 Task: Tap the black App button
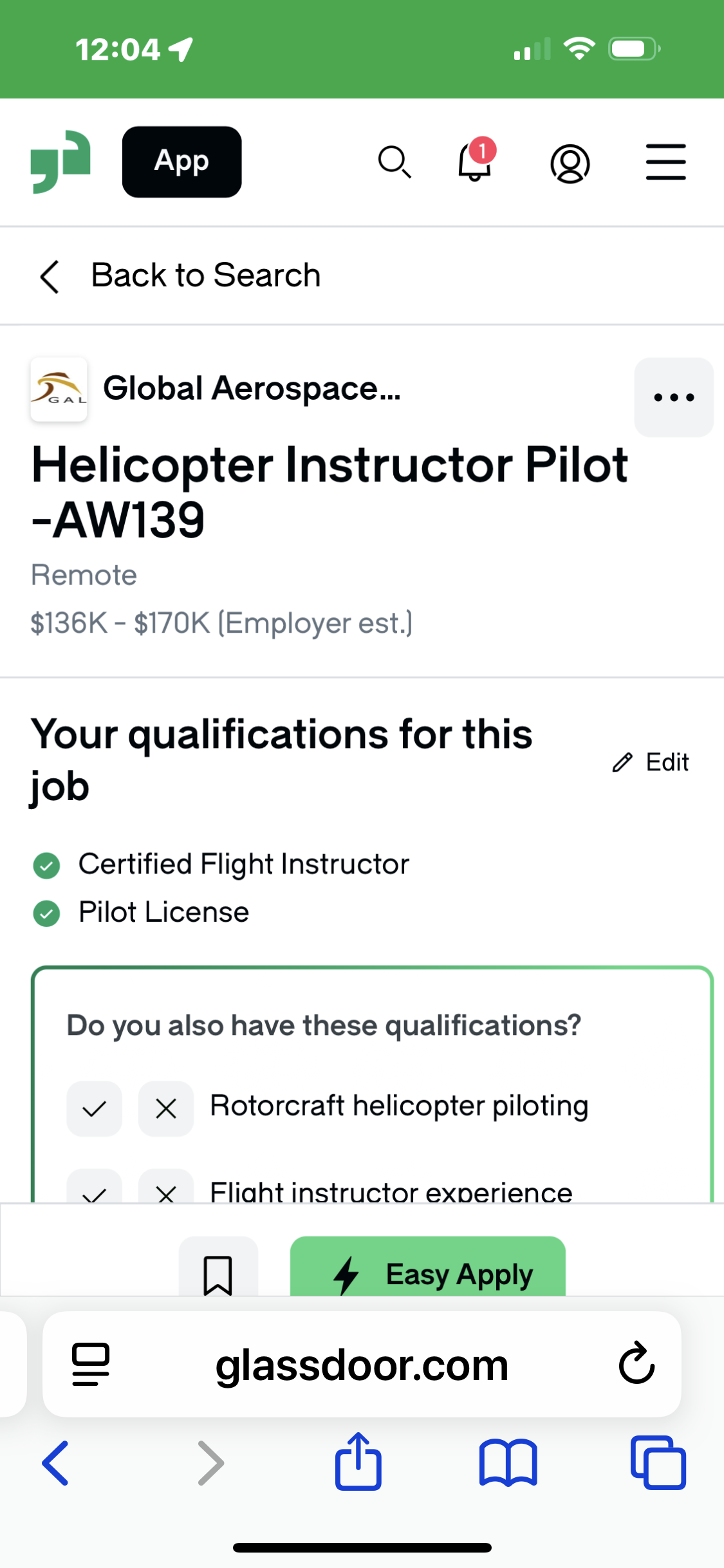[181, 162]
